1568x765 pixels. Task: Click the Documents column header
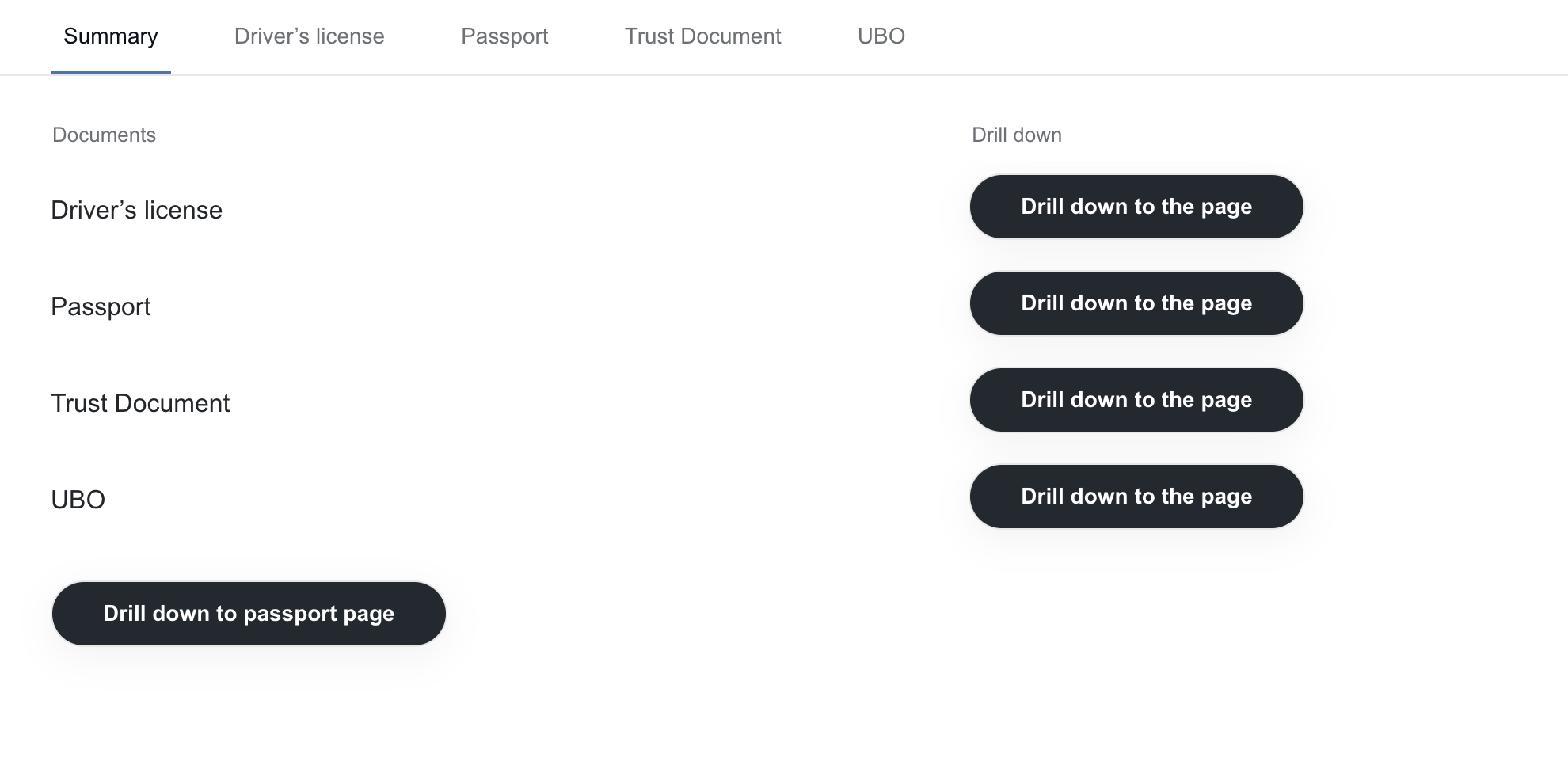(x=104, y=135)
